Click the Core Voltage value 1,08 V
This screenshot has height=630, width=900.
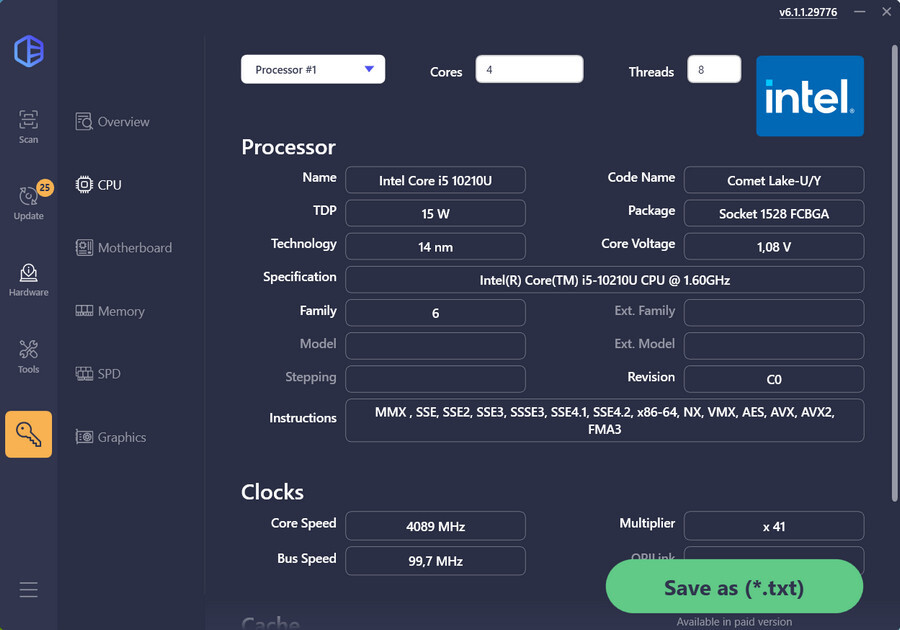pyautogui.click(x=774, y=247)
